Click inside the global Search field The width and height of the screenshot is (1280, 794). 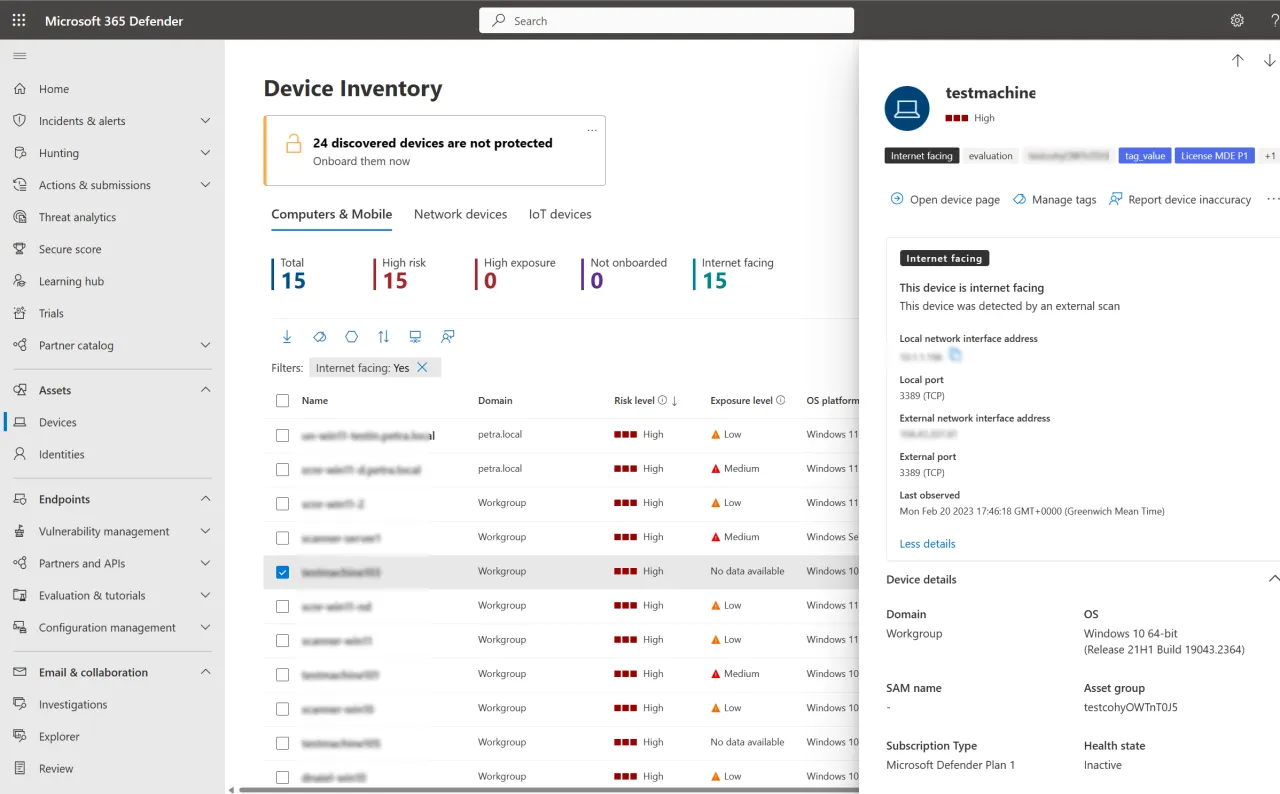pos(665,20)
